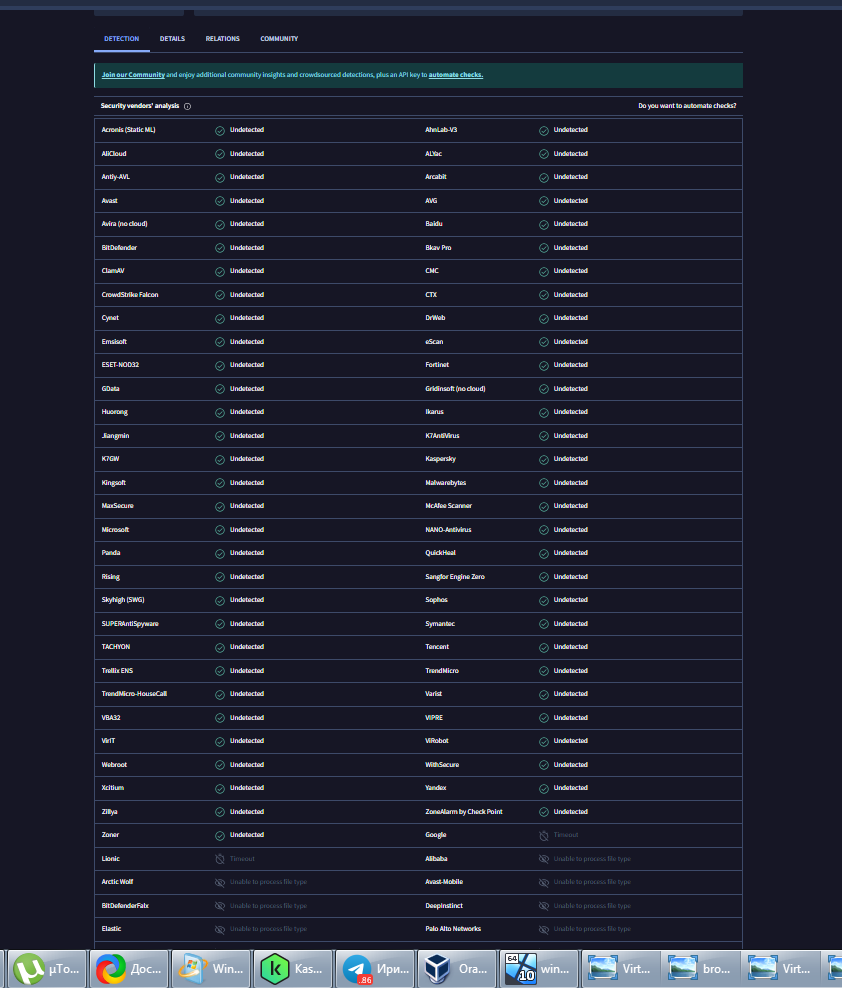Click the crossed-eye icon in DeepInstinct row

point(544,906)
